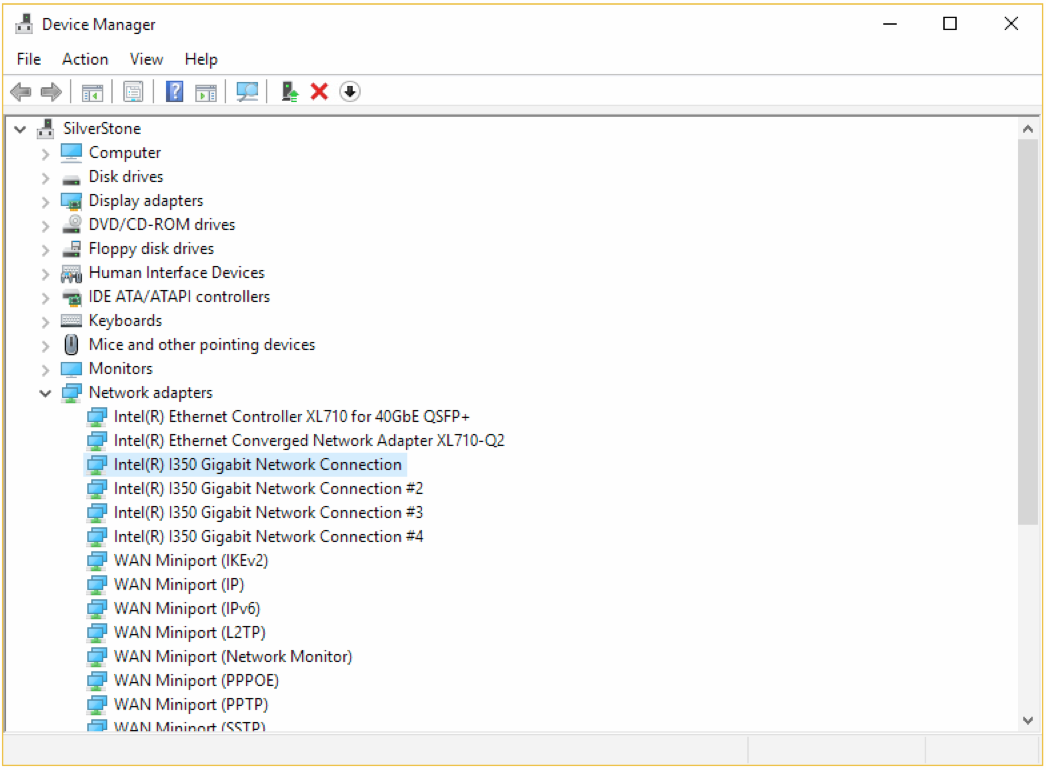Select Intel Ethernet Converged Network Adapter XL710-Q2
The width and height of the screenshot is (1046, 770).
pyautogui.click(x=309, y=441)
